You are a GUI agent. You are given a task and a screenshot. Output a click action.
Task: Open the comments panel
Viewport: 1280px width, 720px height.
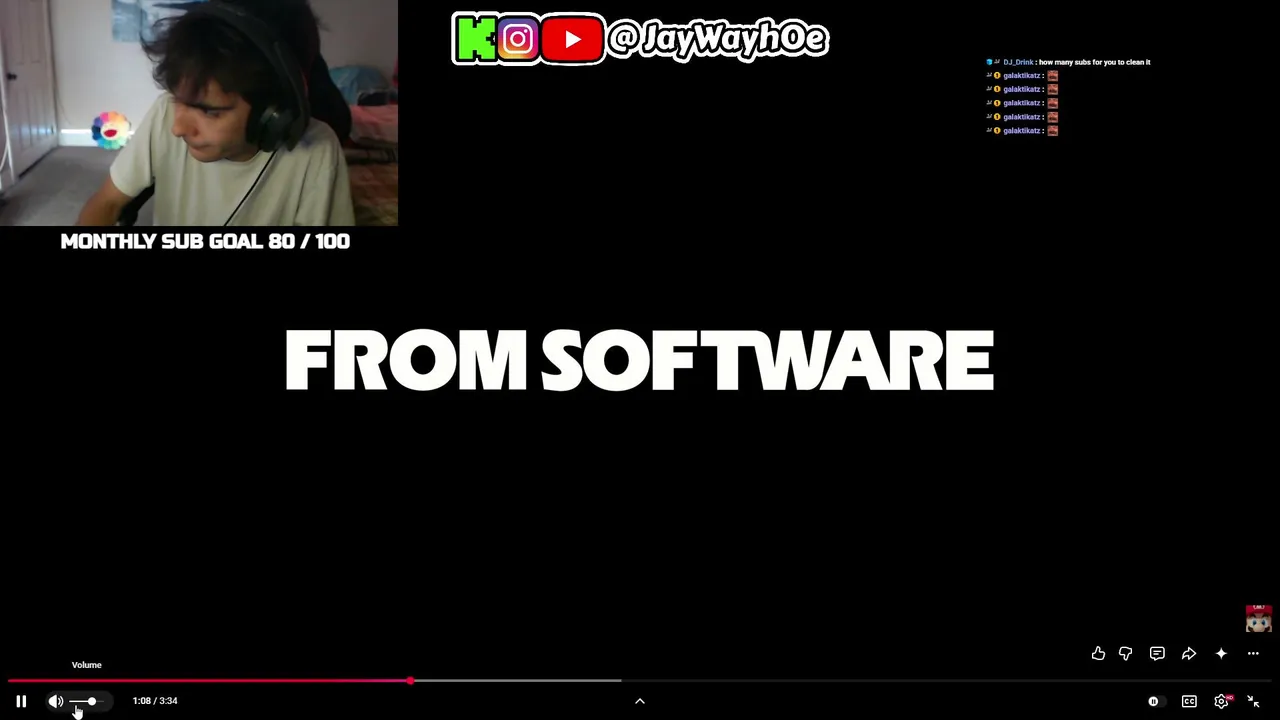1157,653
